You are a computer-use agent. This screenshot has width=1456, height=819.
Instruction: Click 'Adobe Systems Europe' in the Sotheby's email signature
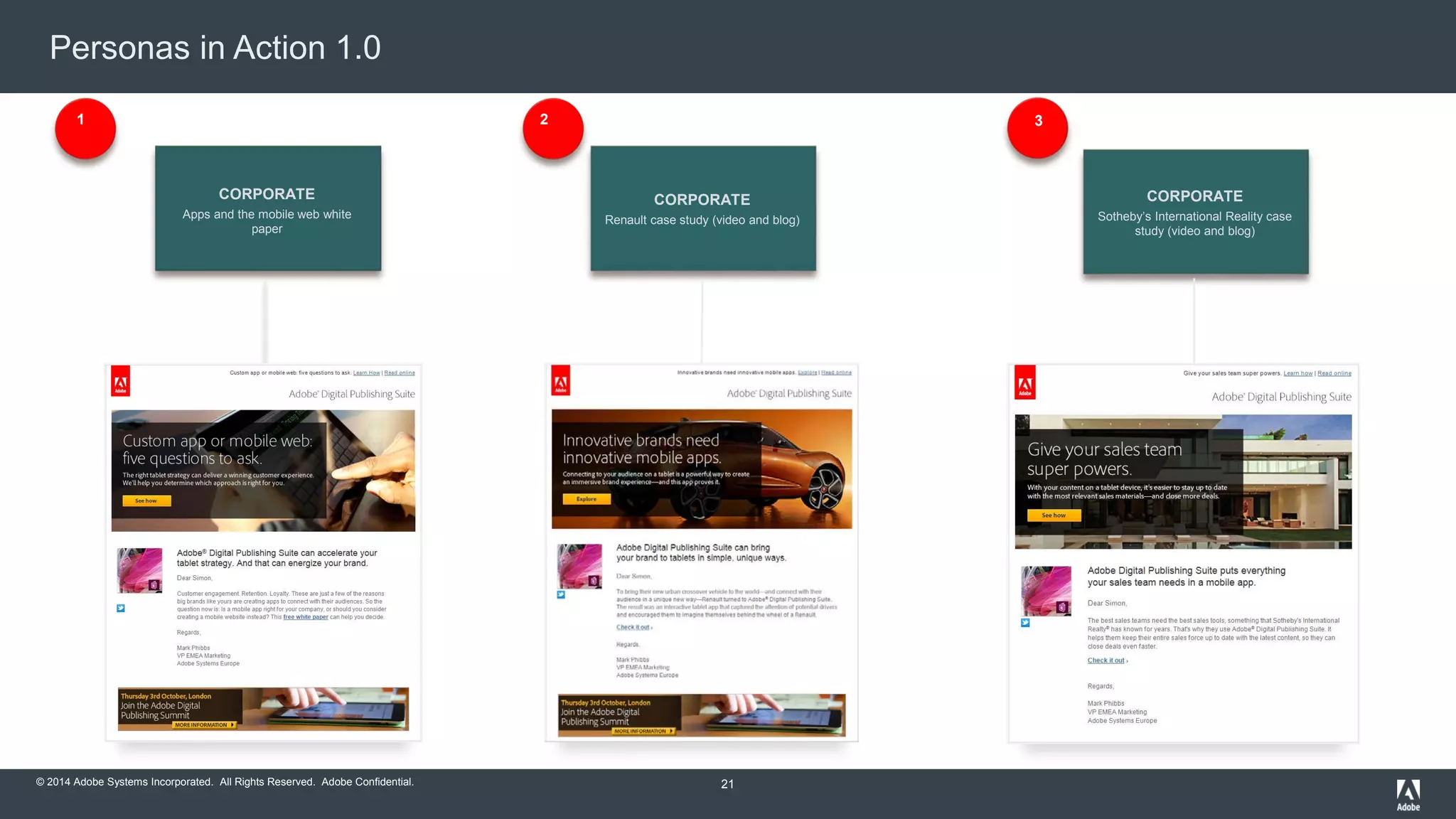(x=1122, y=720)
